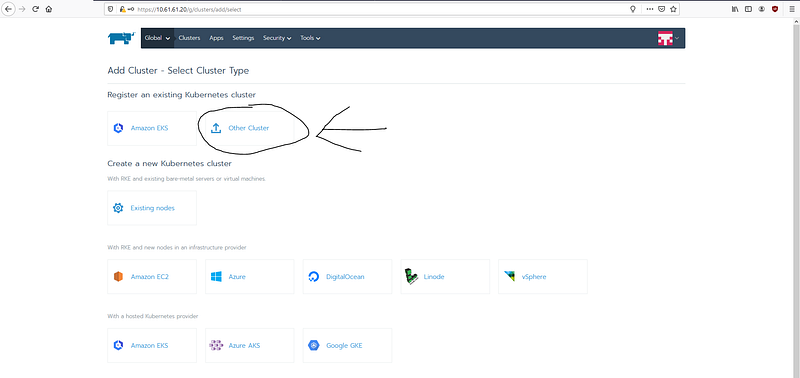The height and width of the screenshot is (378, 800).
Task: Click the Rancher bull logo
Action: (x=121, y=38)
